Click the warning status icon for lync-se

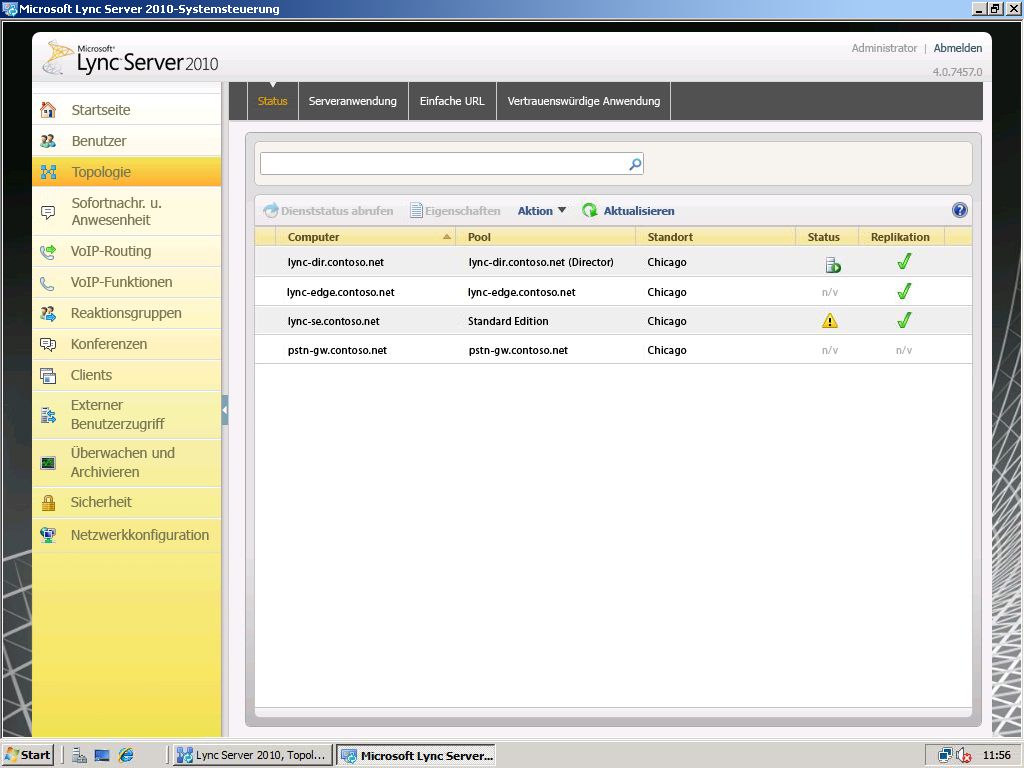(829, 321)
